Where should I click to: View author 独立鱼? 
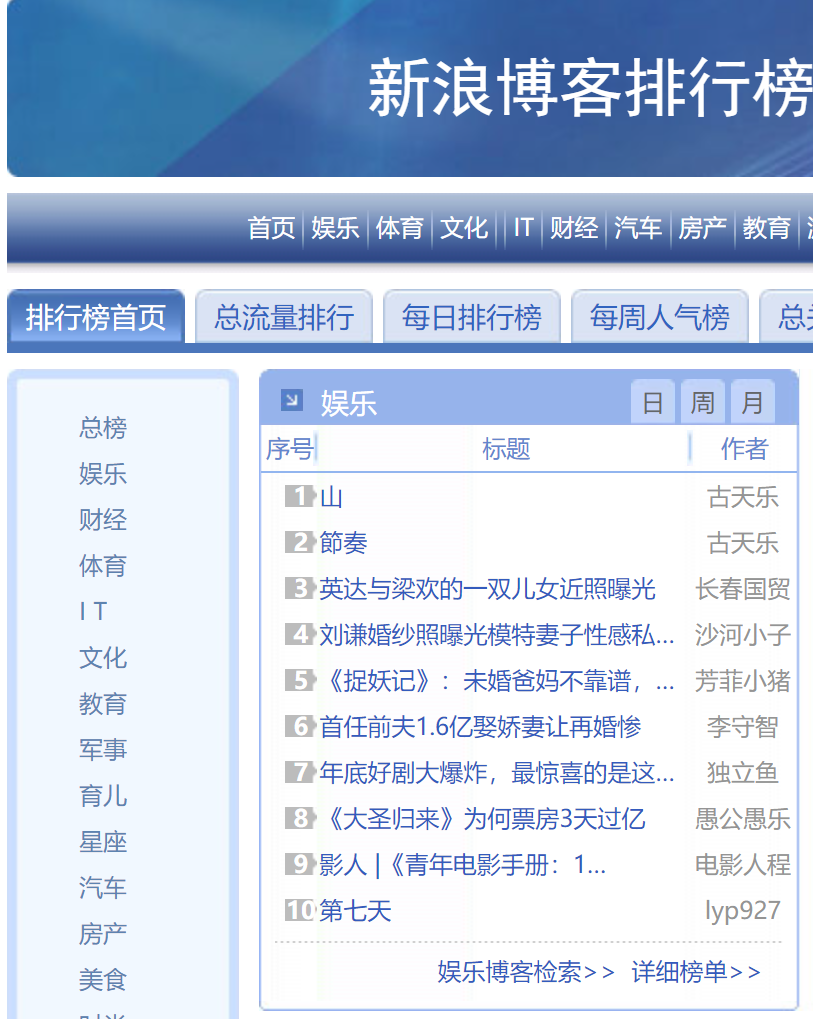point(743,773)
